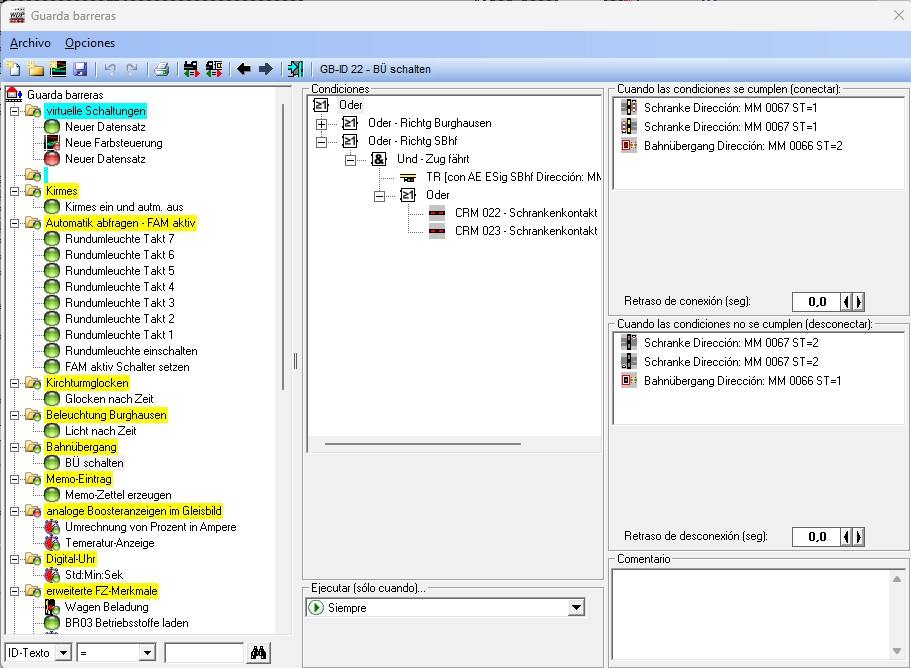Open the Opciones menu
This screenshot has height=668, width=911.
(x=90, y=43)
